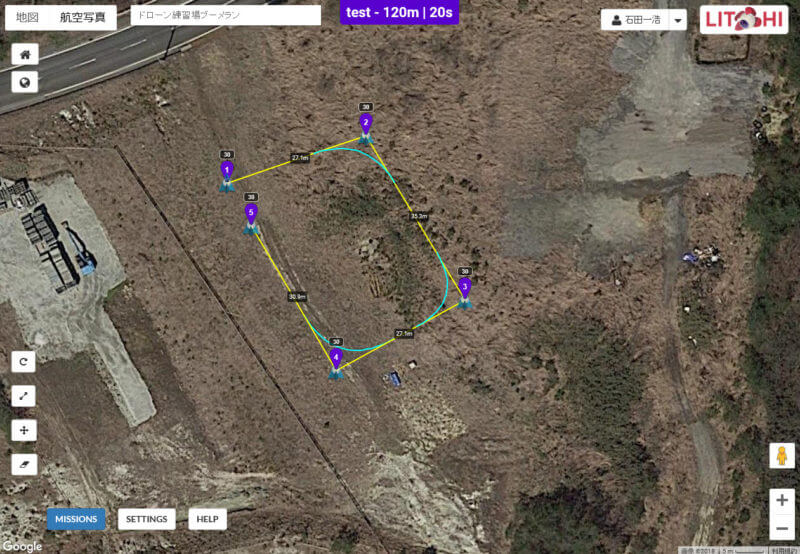Select the four-way move tool icon
This screenshot has width=800, height=554.
23,430
